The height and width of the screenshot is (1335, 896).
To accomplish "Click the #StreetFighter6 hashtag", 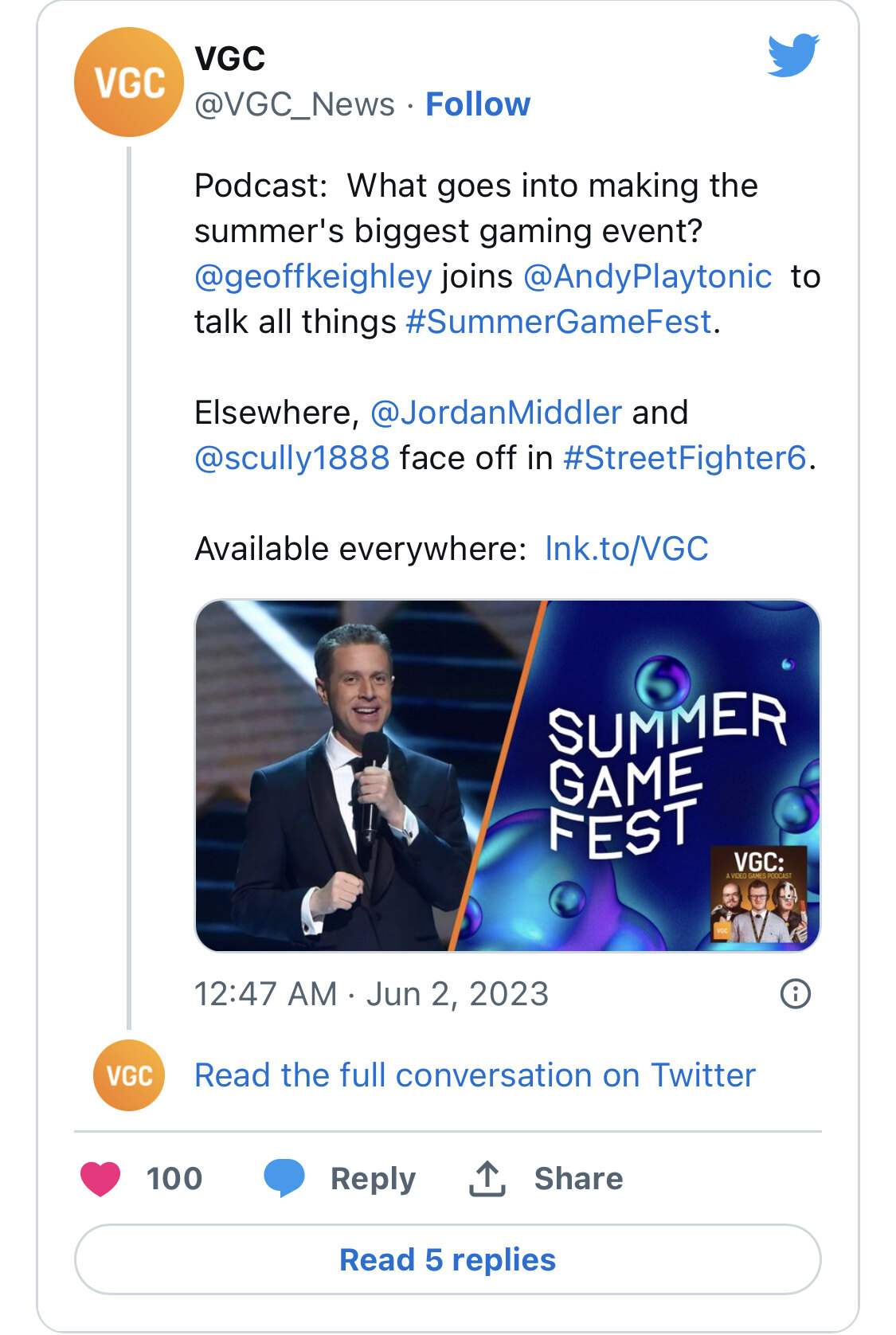I will pos(685,458).
